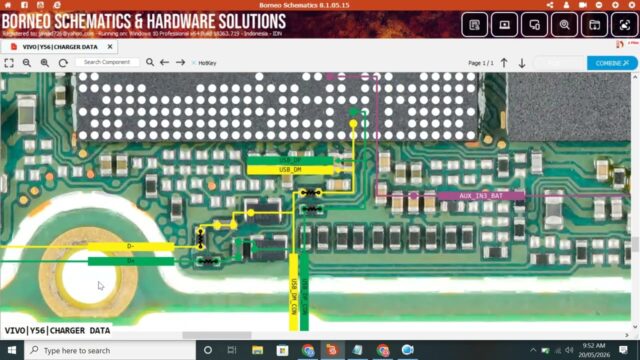Open Task View on taskbar
640x360 pixels.
(x=232, y=350)
